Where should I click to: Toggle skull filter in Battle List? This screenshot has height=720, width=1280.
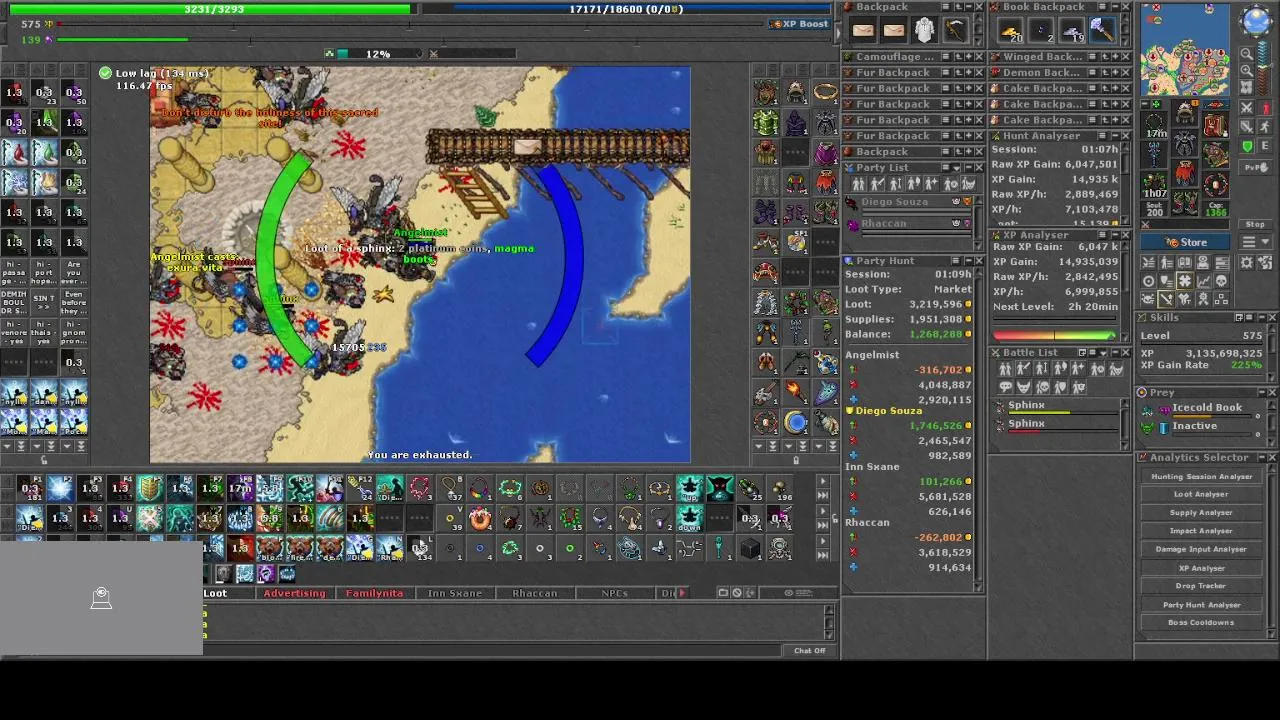1042,387
